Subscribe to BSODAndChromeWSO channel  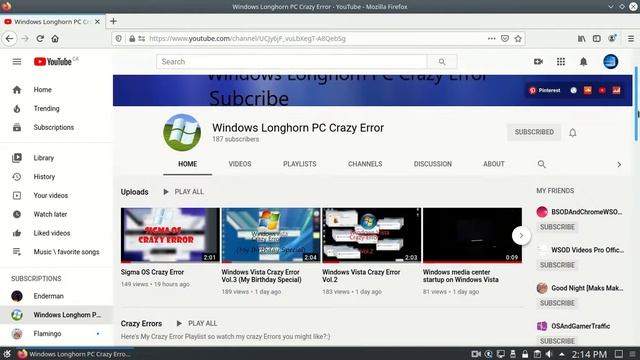tap(557, 227)
